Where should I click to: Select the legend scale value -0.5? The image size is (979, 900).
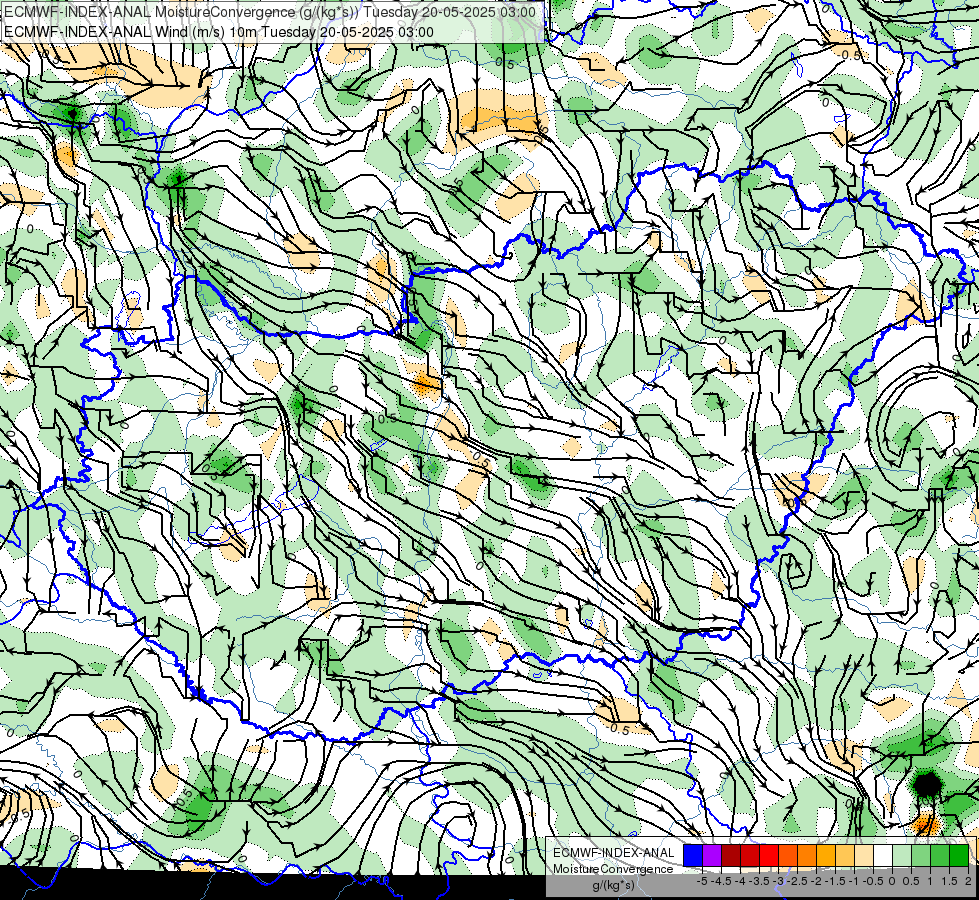pyautogui.click(x=873, y=881)
